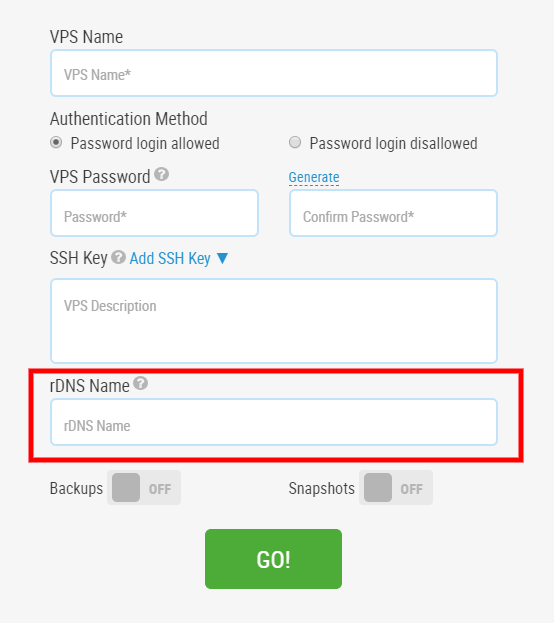This screenshot has height=623, width=554.
Task: Click the Generate password link
Action: tap(314, 177)
